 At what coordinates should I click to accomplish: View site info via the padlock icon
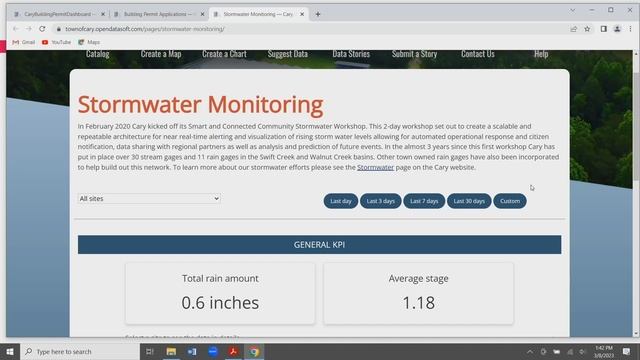pos(59,29)
